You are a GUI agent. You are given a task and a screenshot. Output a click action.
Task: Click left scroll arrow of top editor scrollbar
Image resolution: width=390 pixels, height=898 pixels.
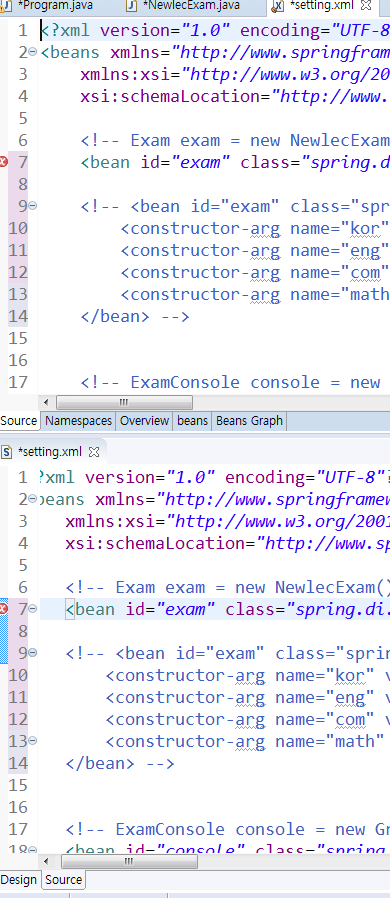point(46,403)
